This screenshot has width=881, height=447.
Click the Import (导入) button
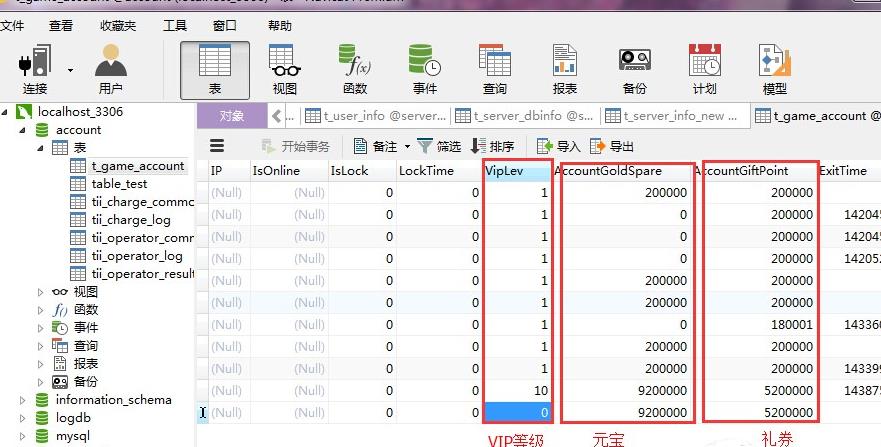click(558, 147)
